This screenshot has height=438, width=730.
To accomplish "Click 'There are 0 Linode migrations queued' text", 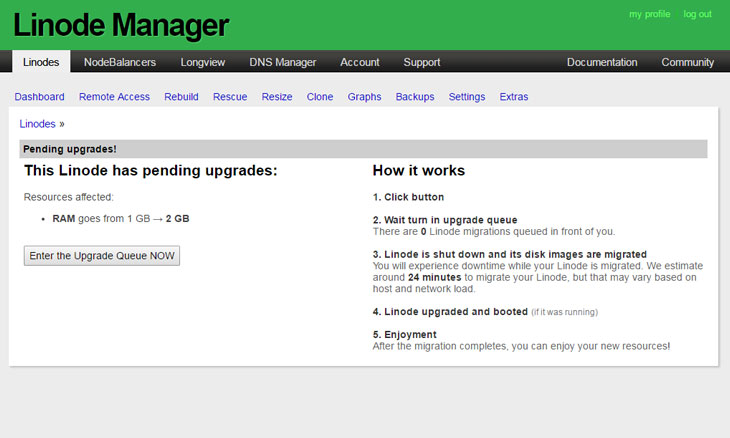I will tap(494, 231).
